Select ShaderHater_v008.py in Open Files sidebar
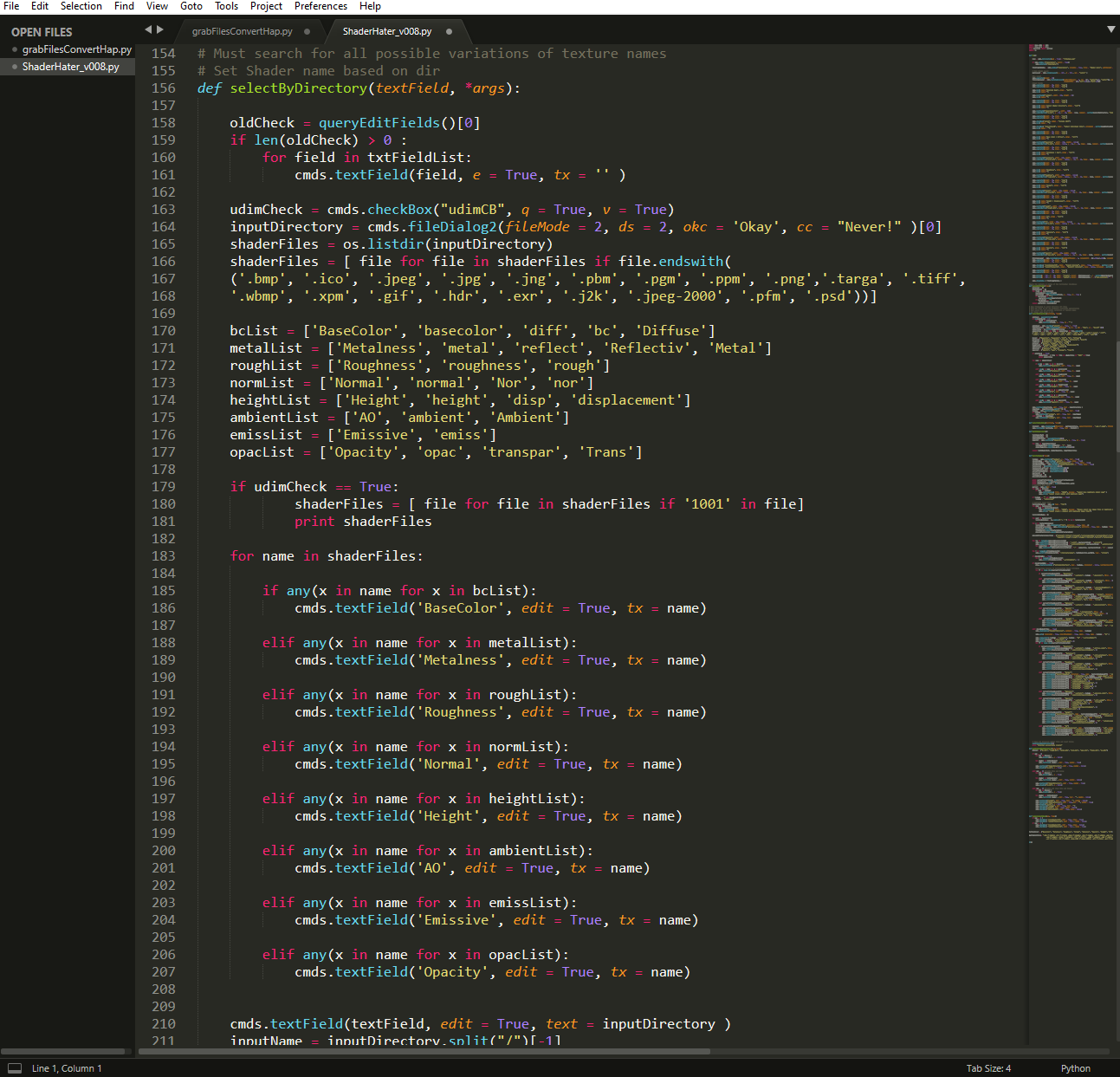 [71, 67]
